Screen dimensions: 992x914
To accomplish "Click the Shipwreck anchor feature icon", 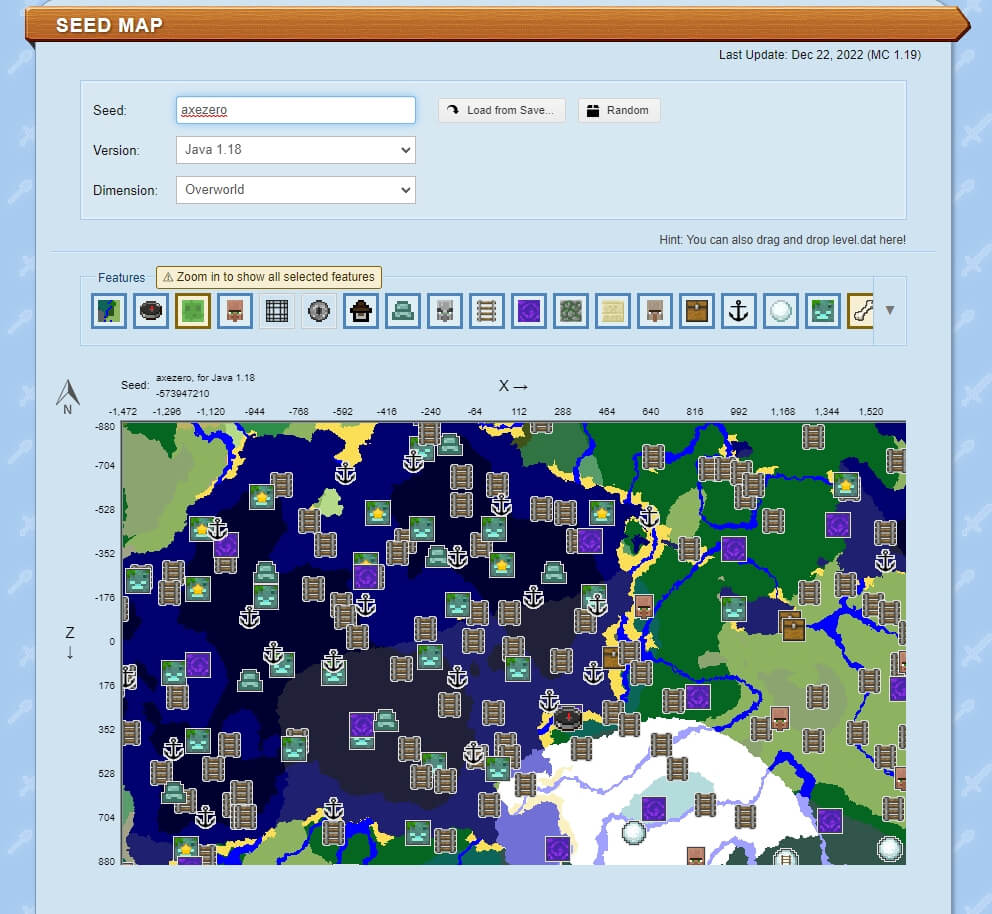I will [738, 311].
